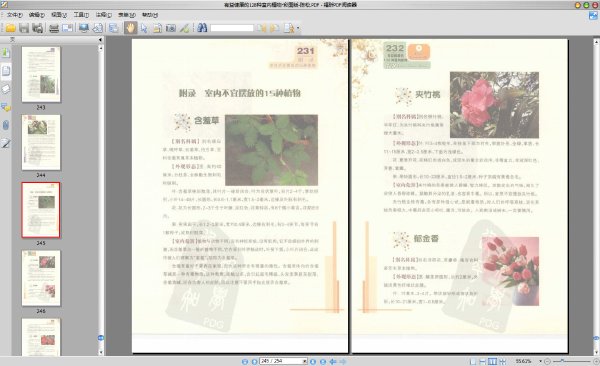Click the zoom slider handle
This screenshot has width=600, height=366.
click(562, 361)
